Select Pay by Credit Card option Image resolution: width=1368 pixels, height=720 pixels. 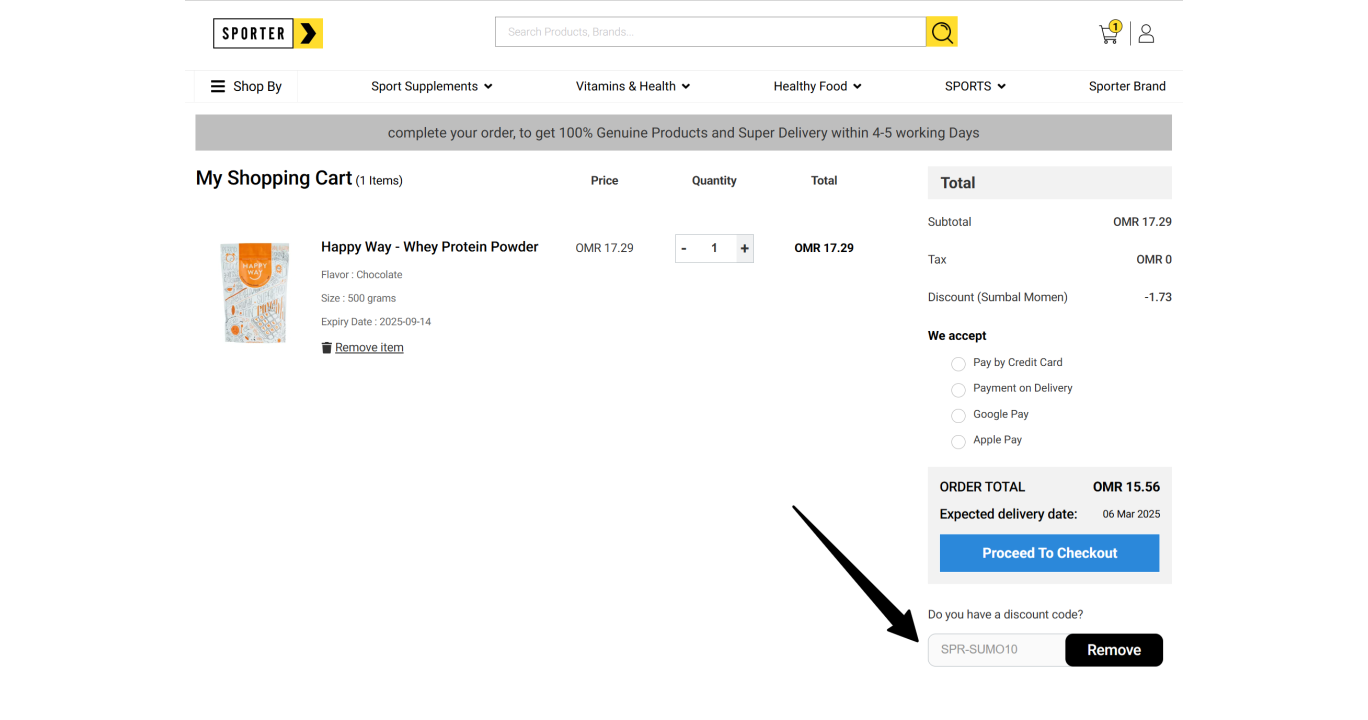click(958, 364)
